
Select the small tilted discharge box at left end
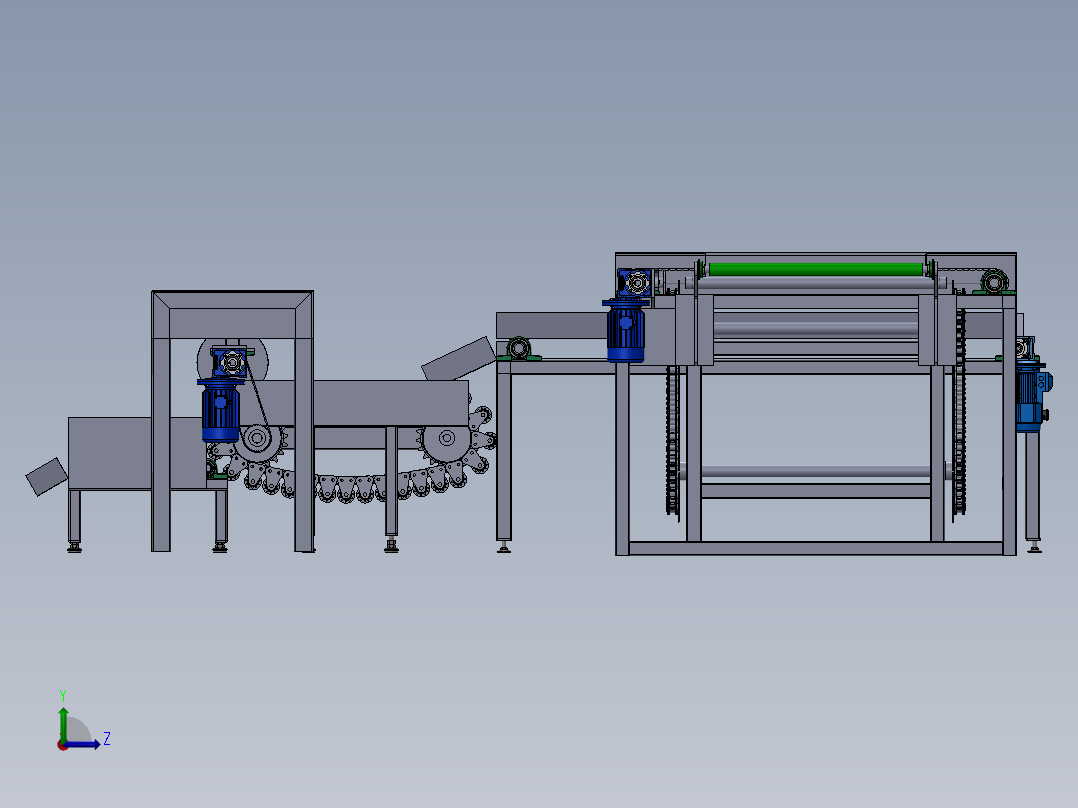coord(47,476)
